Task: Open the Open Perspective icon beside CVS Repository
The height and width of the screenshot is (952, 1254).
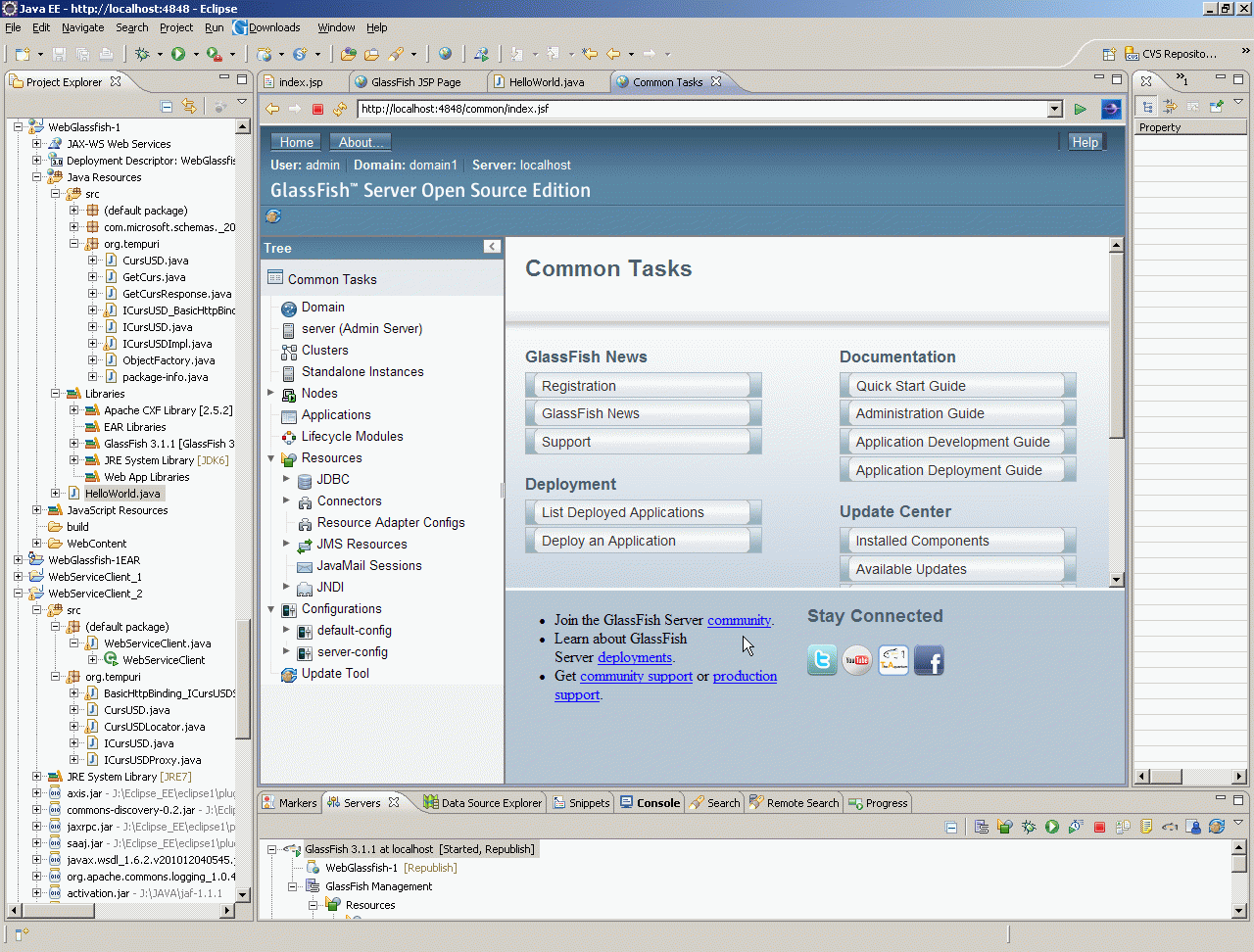Action: tap(1109, 54)
